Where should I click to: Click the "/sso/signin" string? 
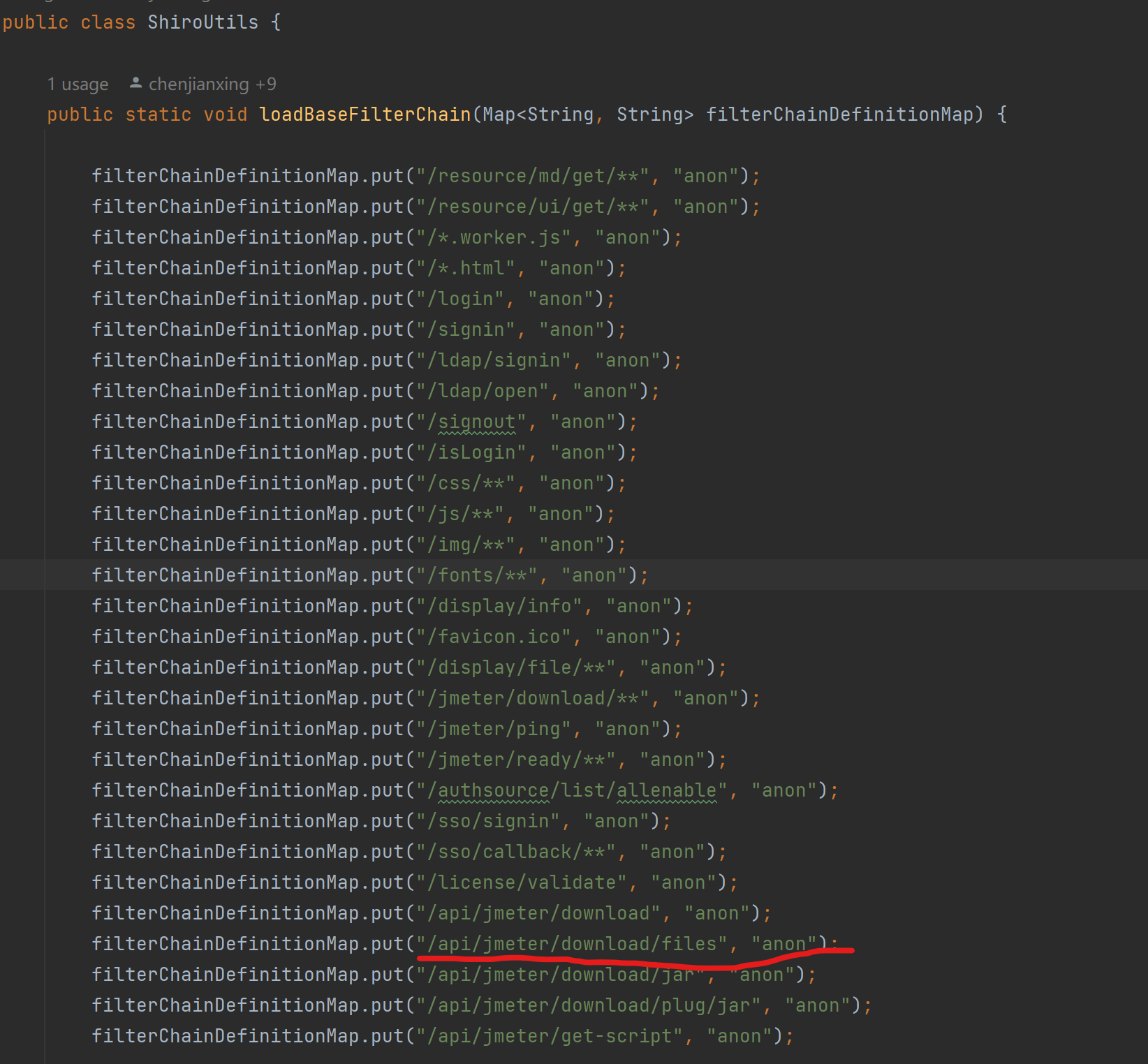pos(488,821)
